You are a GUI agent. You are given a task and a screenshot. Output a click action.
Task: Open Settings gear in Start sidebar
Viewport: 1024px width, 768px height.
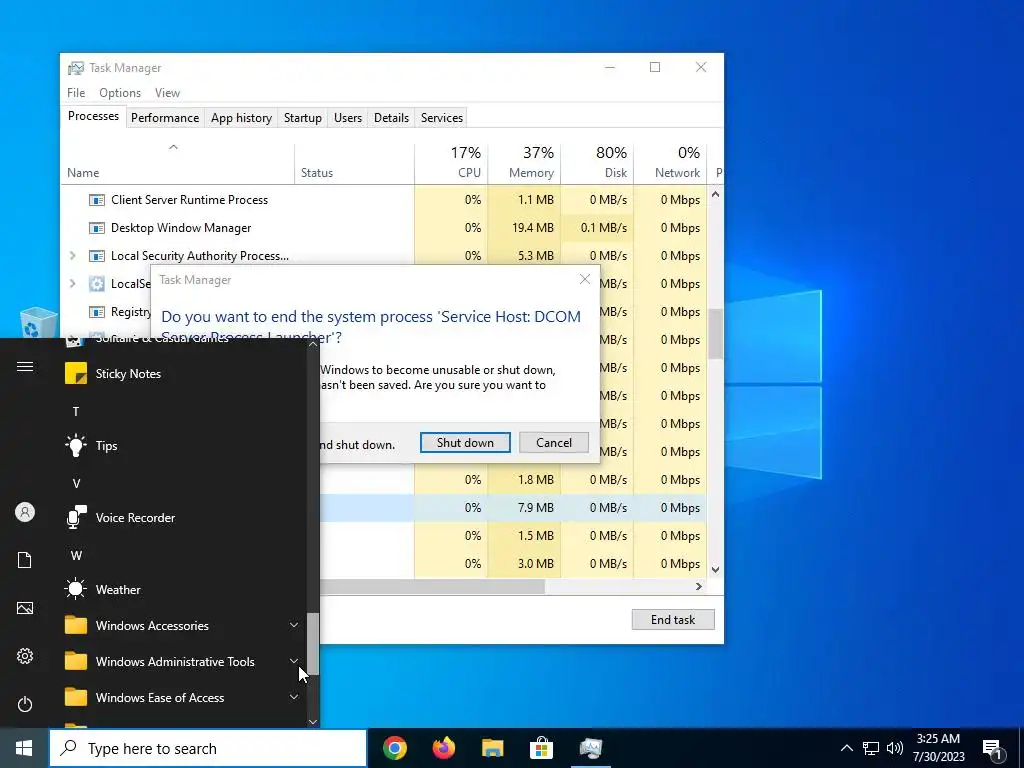click(25, 656)
